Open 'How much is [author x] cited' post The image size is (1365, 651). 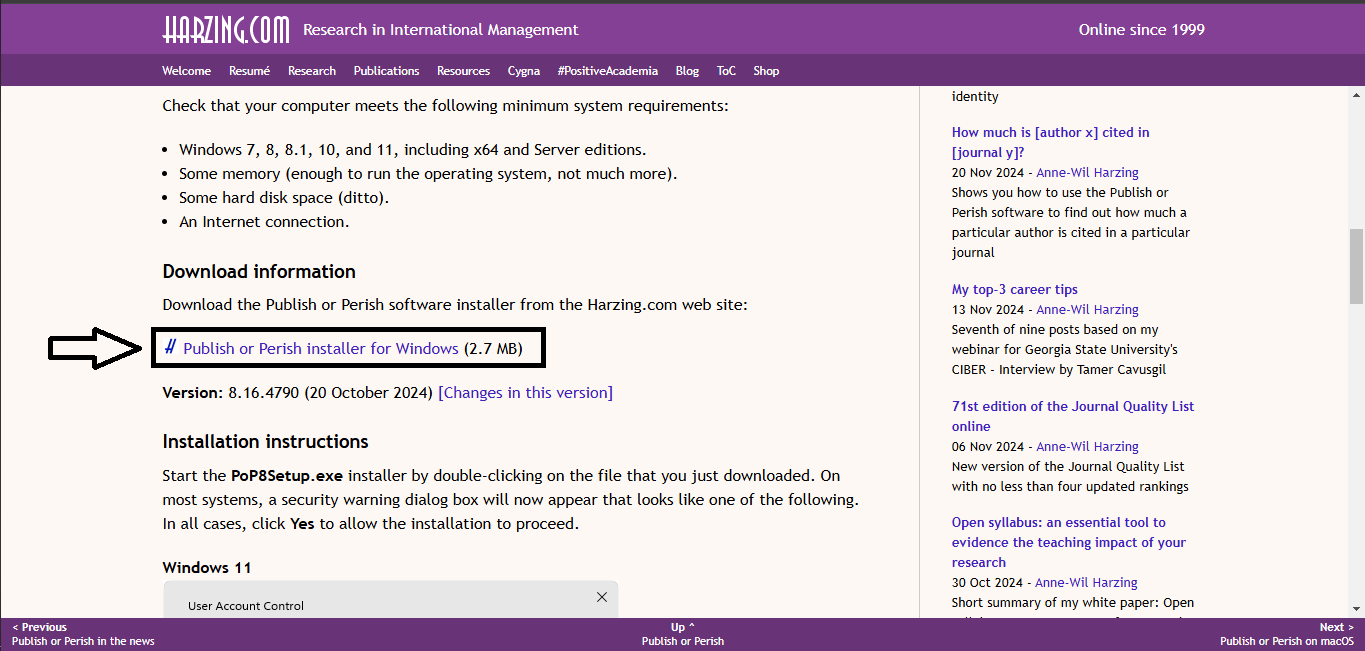tap(1050, 142)
